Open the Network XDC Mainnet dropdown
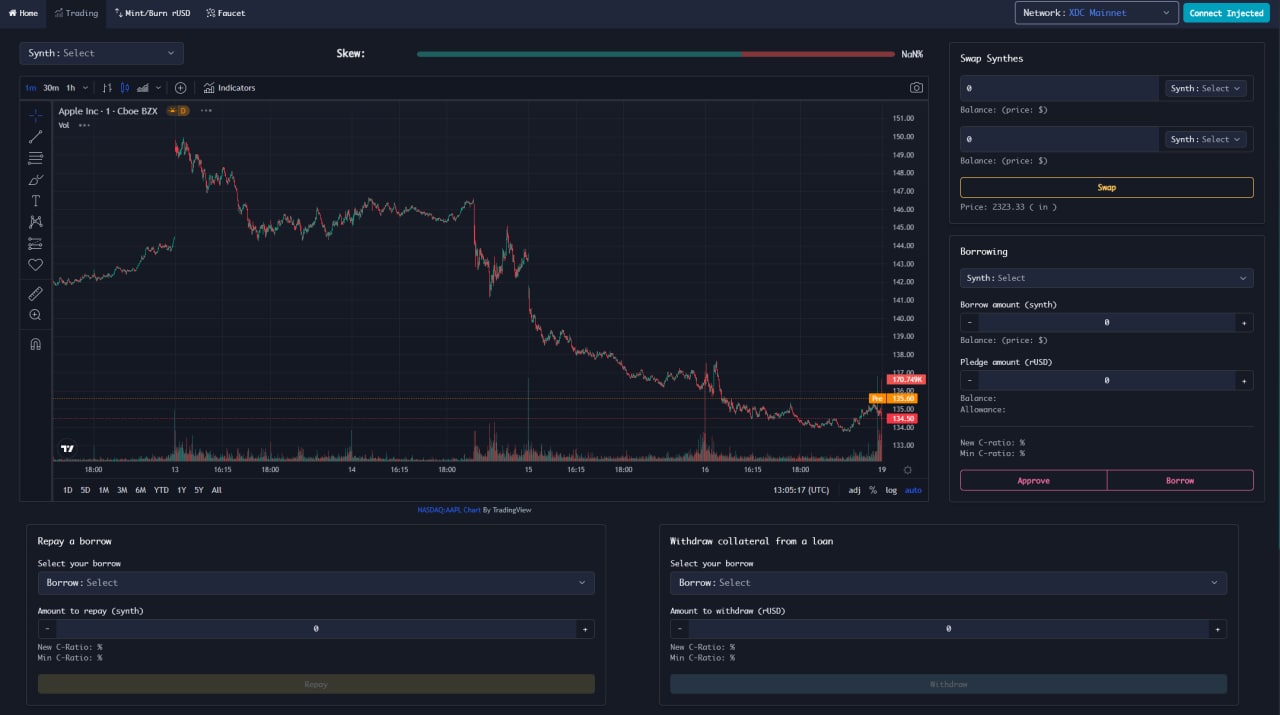1280x715 pixels. [x=1096, y=13]
